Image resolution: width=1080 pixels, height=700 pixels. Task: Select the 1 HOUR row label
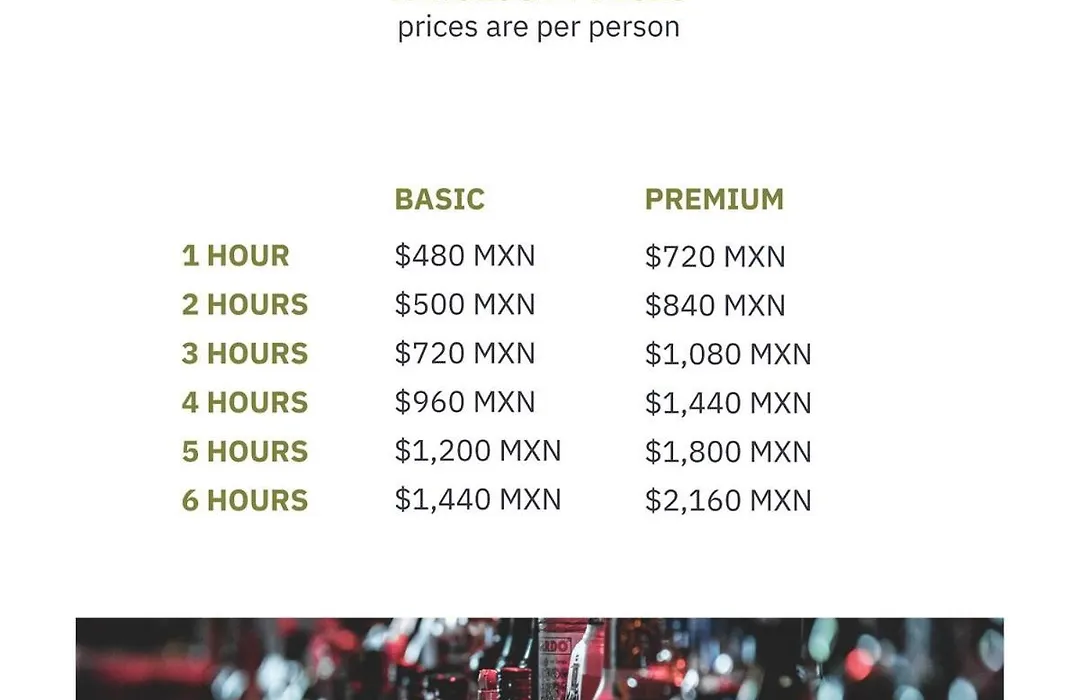[x=236, y=256]
